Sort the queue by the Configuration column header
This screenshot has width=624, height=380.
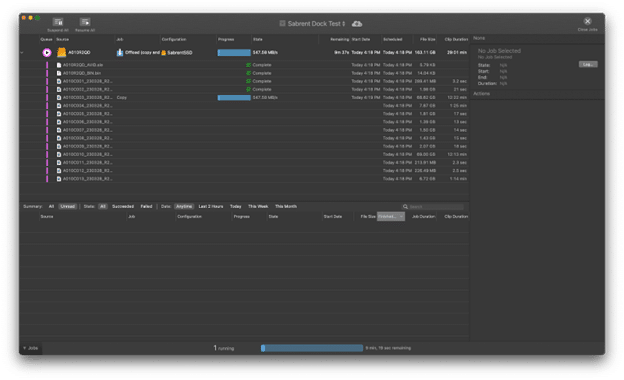coord(174,39)
